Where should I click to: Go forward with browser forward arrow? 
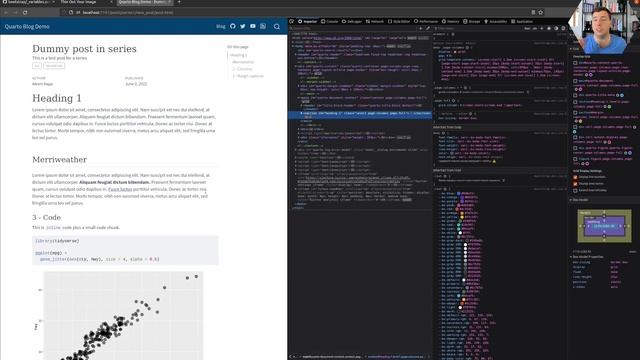click(16, 13)
